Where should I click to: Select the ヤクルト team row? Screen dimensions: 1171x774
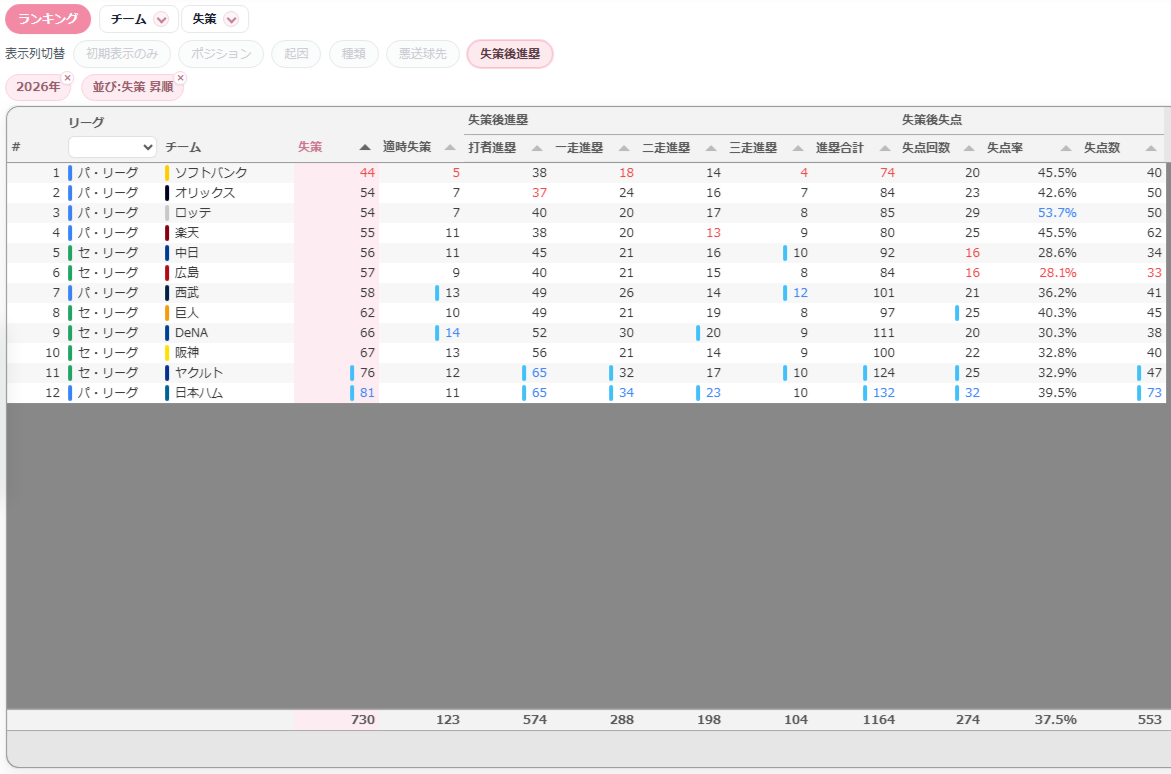(x=585, y=373)
